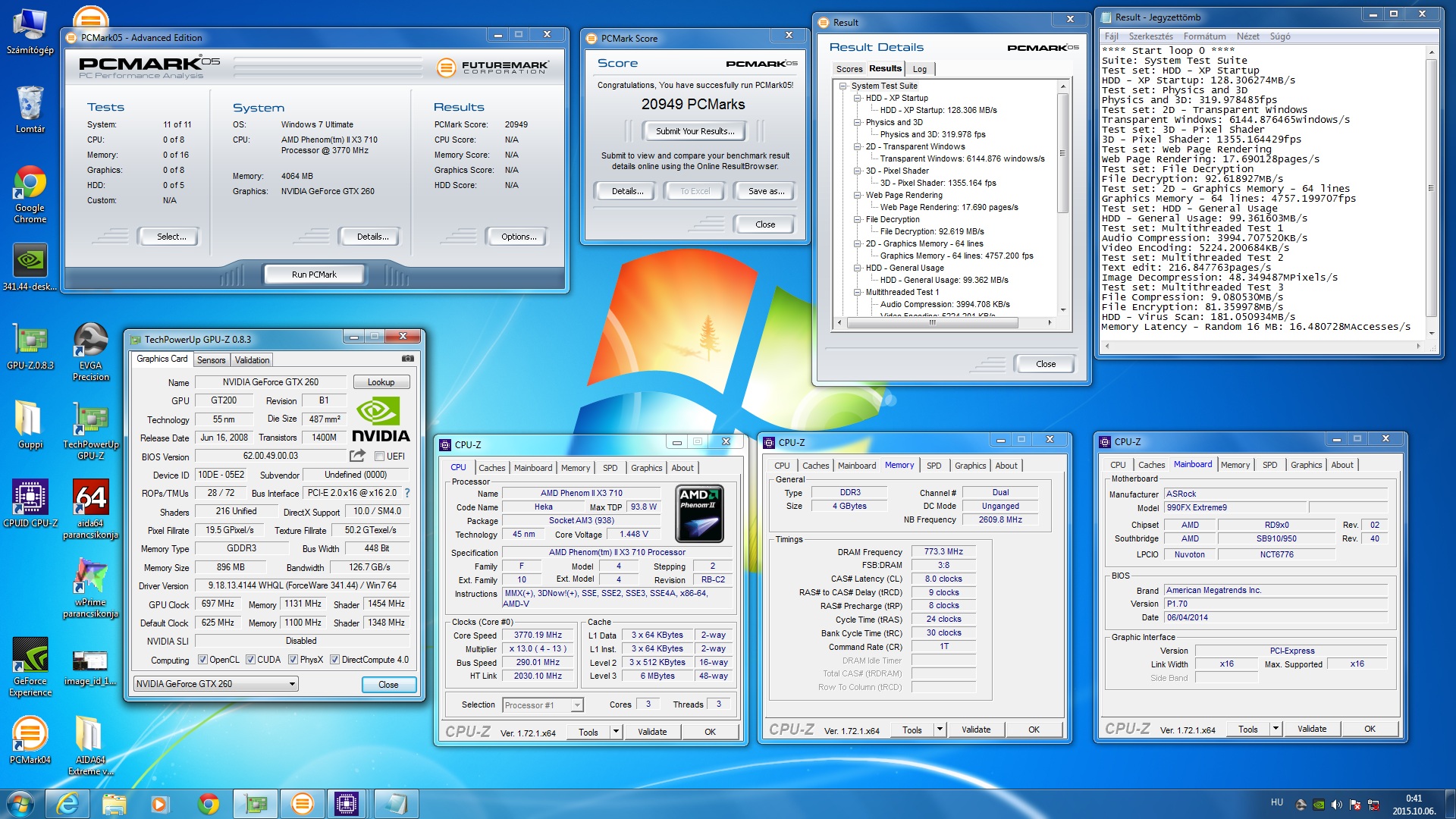
Task: Toggle the PhysX checkbox in GPU-Z
Action: click(x=293, y=660)
